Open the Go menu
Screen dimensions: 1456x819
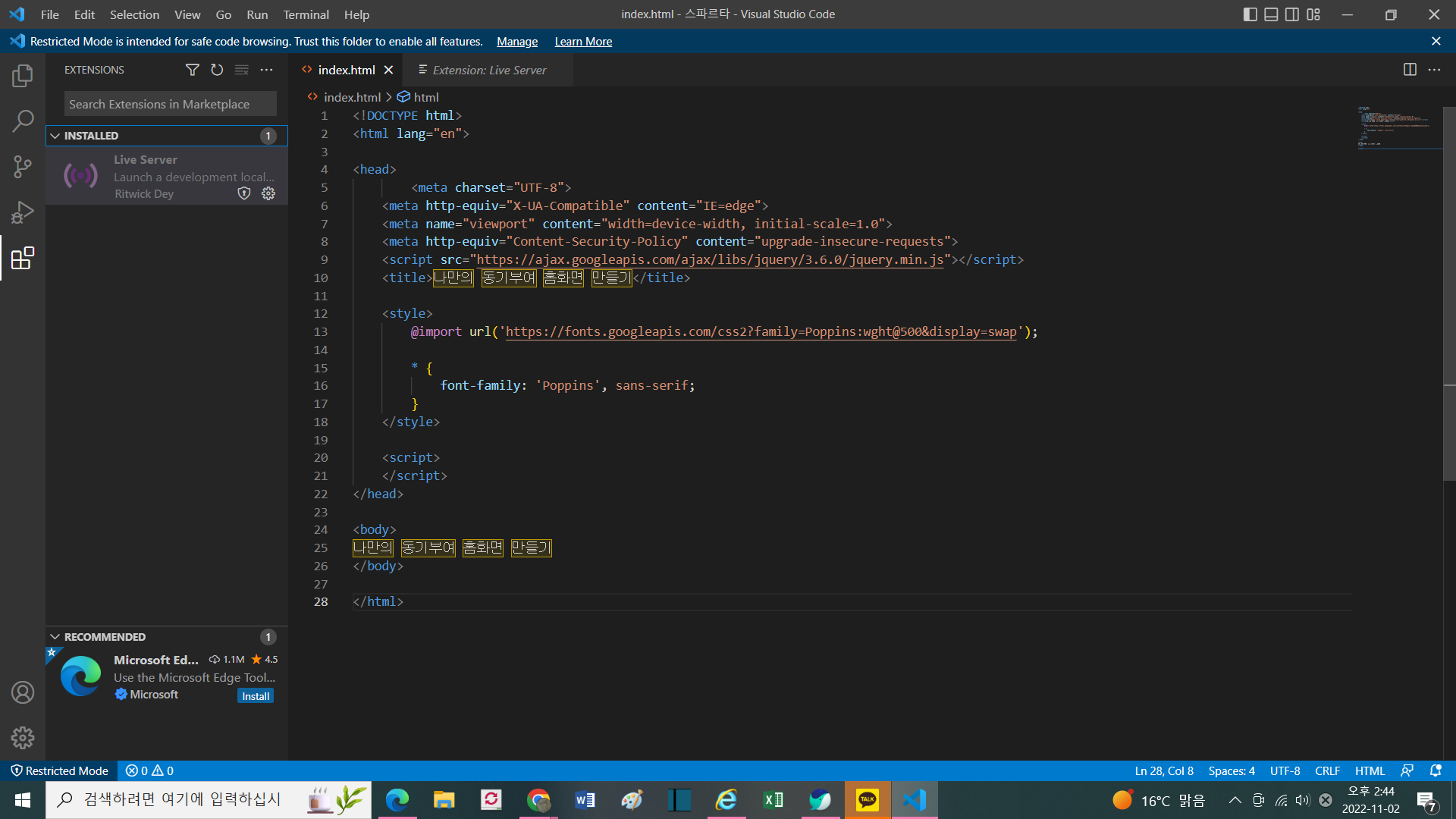click(223, 14)
